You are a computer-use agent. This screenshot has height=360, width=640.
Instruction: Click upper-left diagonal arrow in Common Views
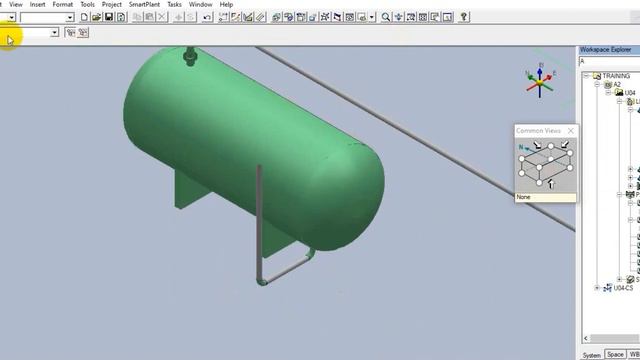[x=538, y=144]
